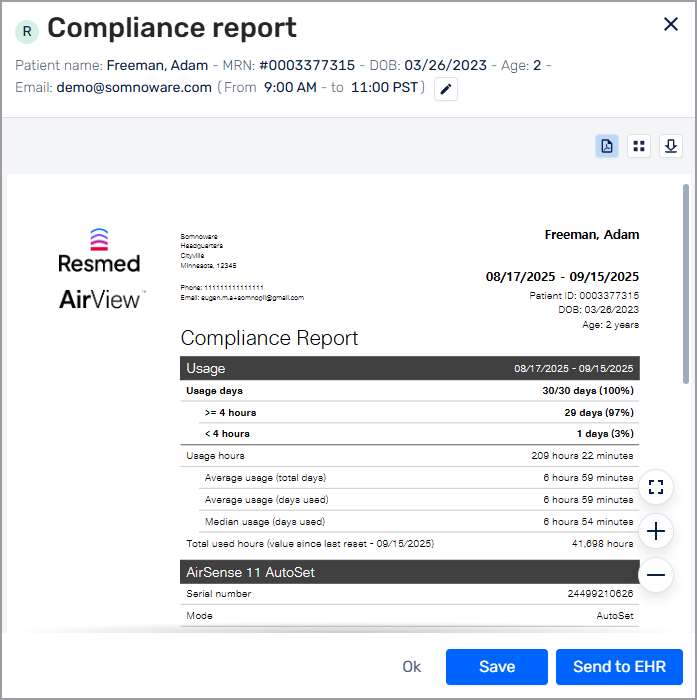This screenshot has height=700, width=697.
Task: Switch to PDF document view icon
Action: click(607, 146)
